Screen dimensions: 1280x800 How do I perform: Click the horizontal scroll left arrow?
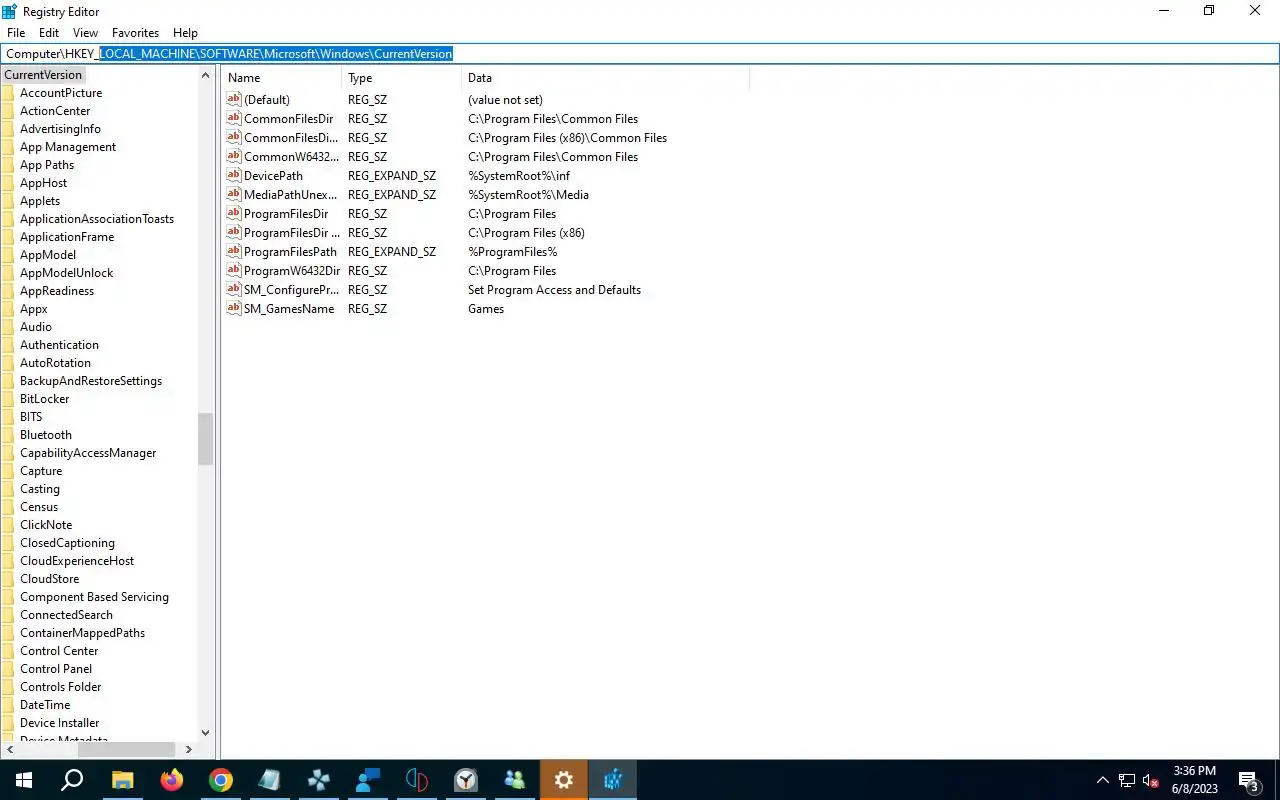[9, 749]
